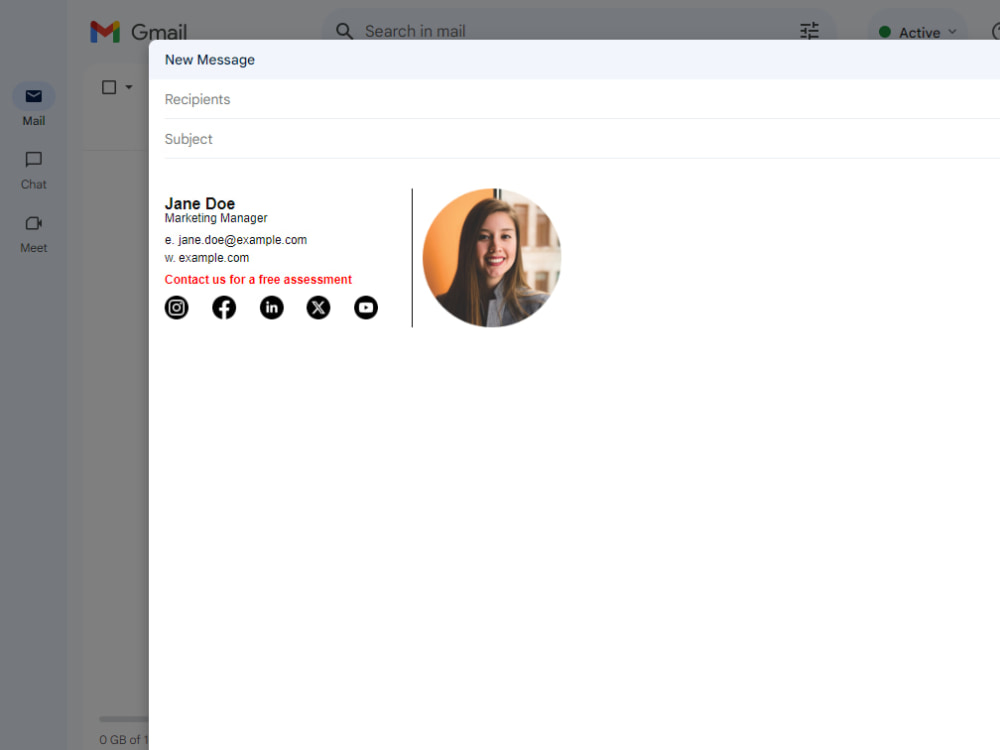Click the 'Jane Doe' name text
Viewport: 1000px width, 750px height.
tap(200, 203)
